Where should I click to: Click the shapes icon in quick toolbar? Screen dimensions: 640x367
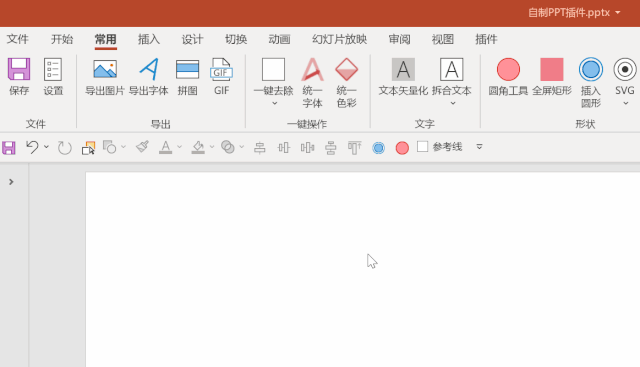click(109, 147)
